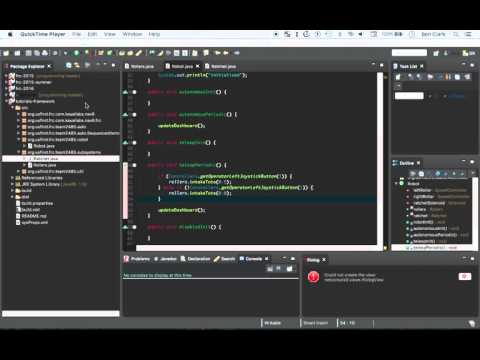Open the Declaration tab
Image resolution: width=480 pixels, height=360 pixels.
(x=195, y=259)
